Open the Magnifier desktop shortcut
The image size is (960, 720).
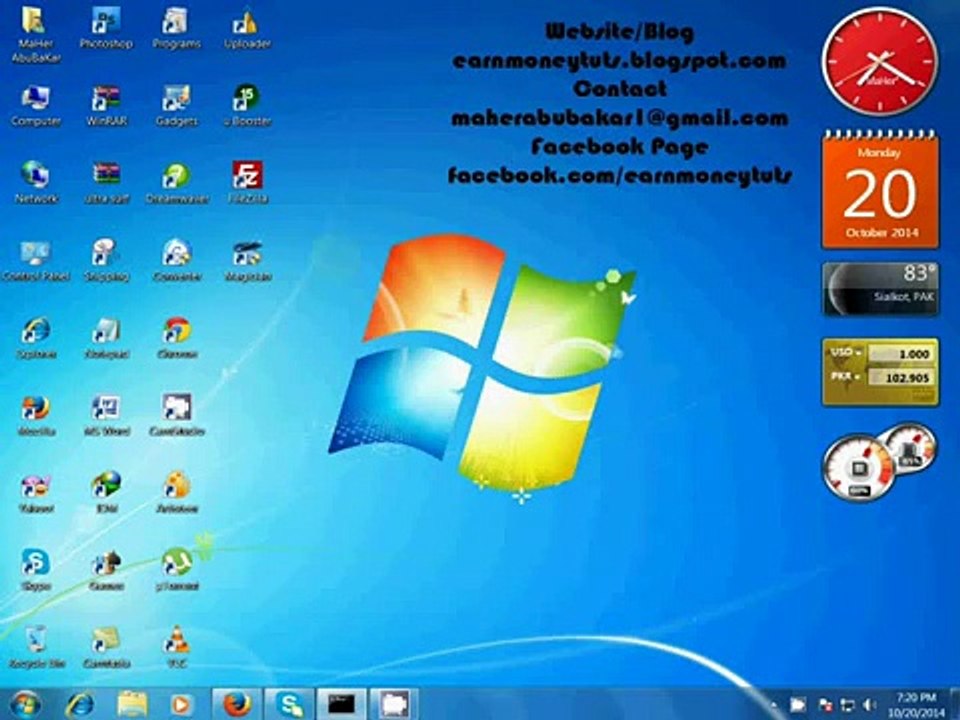coord(247,261)
